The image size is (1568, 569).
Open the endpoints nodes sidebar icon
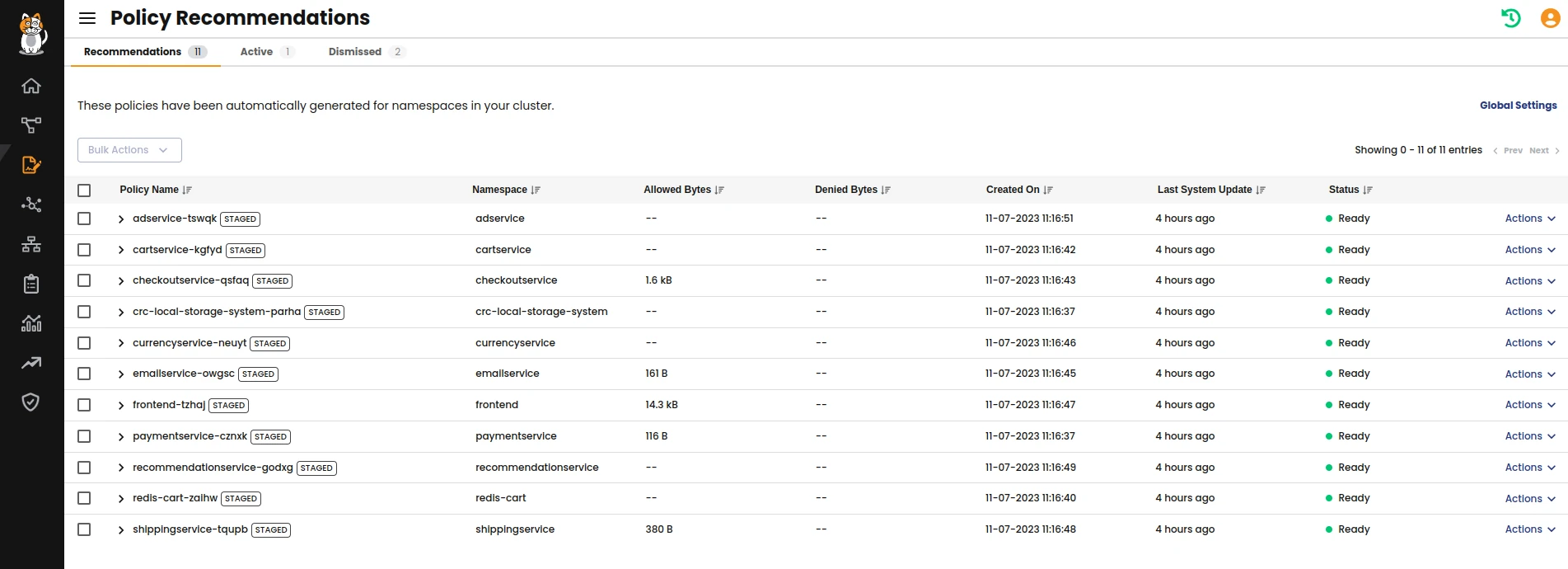pos(31,205)
